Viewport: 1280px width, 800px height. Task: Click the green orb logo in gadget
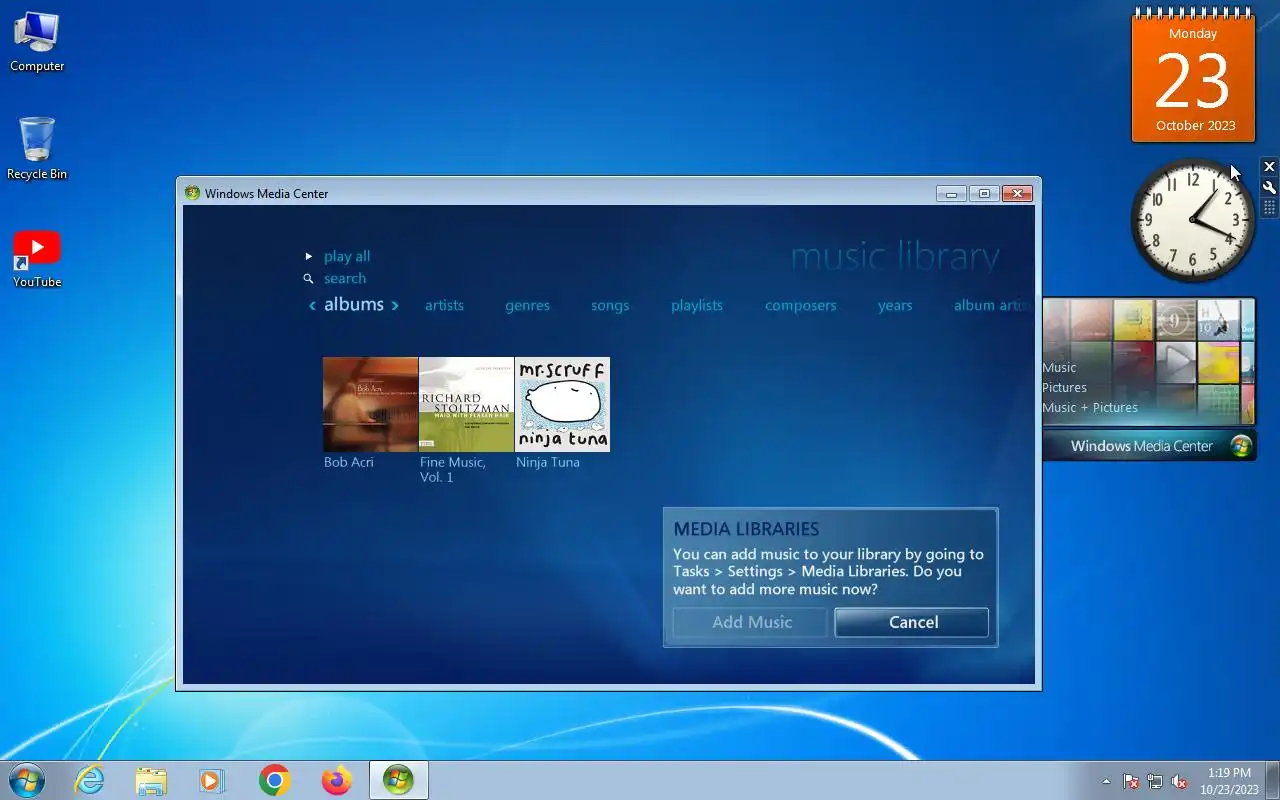point(1241,446)
